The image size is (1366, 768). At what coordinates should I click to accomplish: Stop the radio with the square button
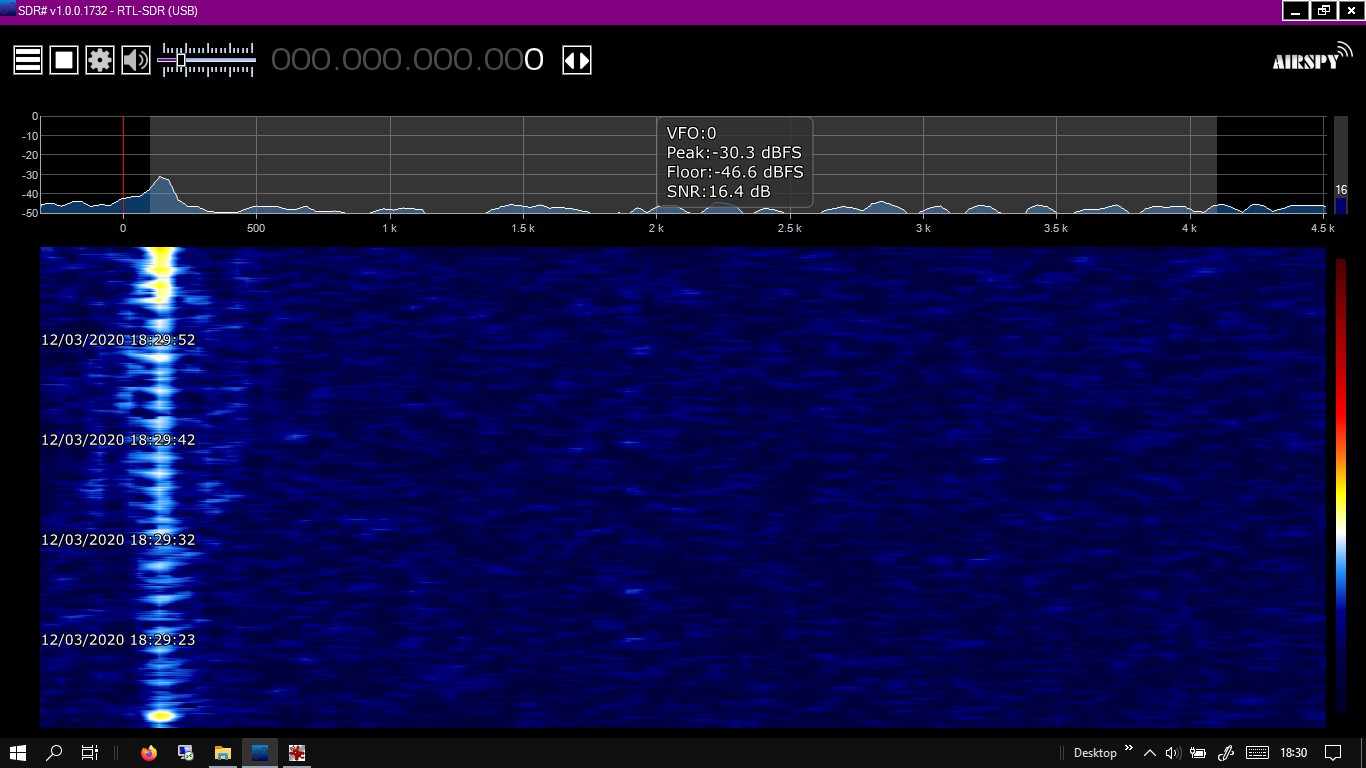coord(64,60)
